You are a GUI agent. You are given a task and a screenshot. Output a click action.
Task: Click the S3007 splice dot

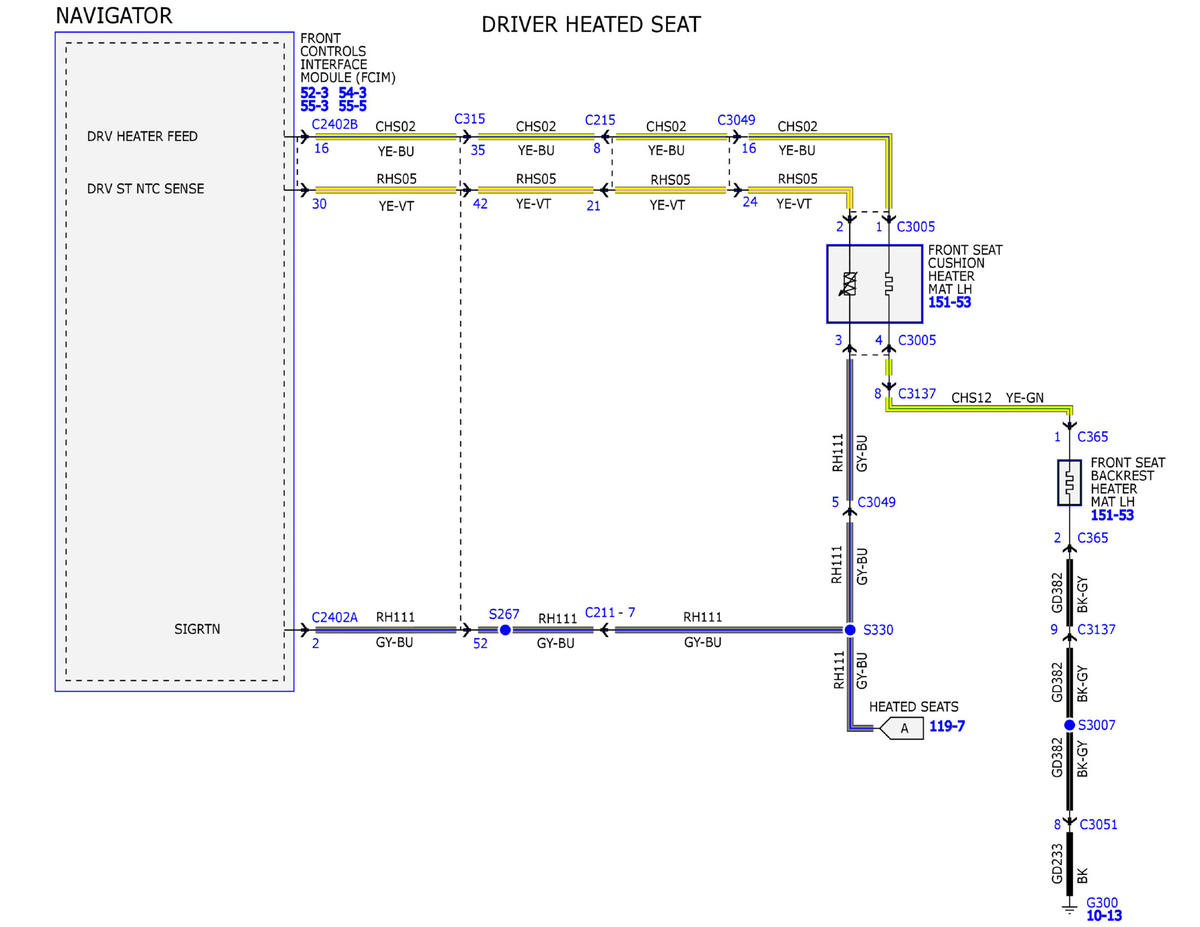1069,725
